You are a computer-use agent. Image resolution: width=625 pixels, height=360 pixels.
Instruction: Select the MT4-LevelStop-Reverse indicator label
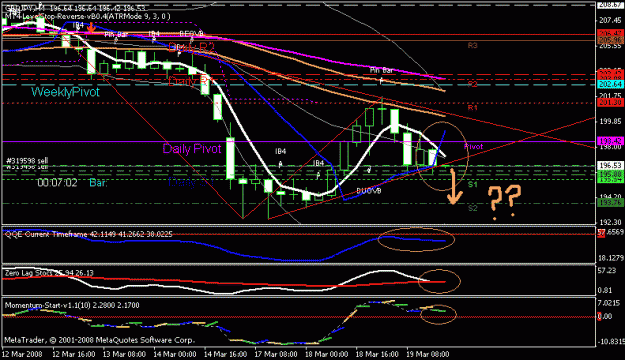pos(88,16)
